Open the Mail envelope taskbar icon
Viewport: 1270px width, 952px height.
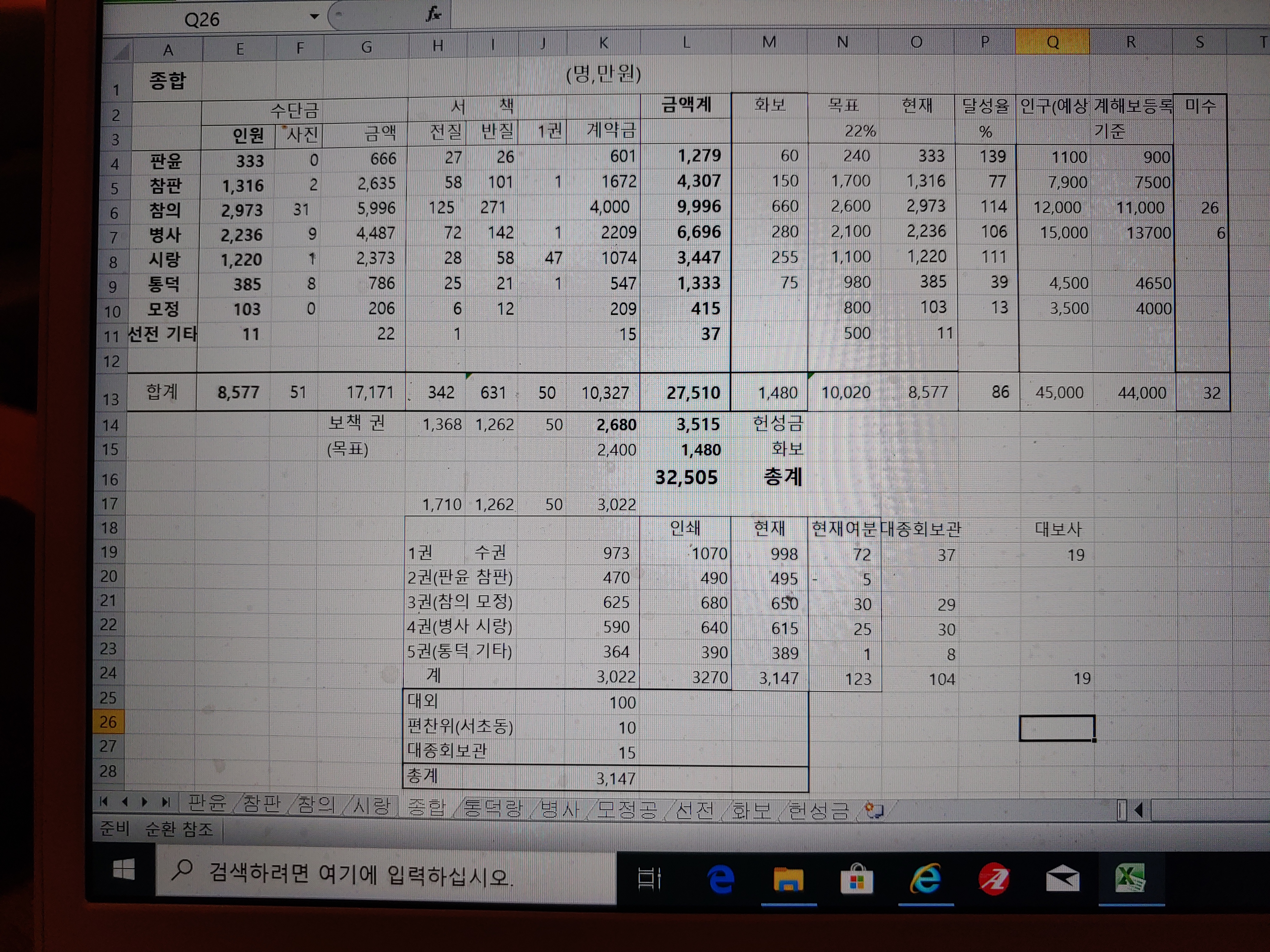click(1062, 879)
